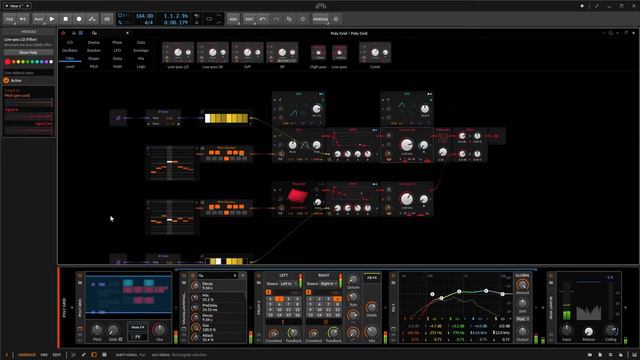
Task: Select the LFO category tab
Action: pos(117,51)
